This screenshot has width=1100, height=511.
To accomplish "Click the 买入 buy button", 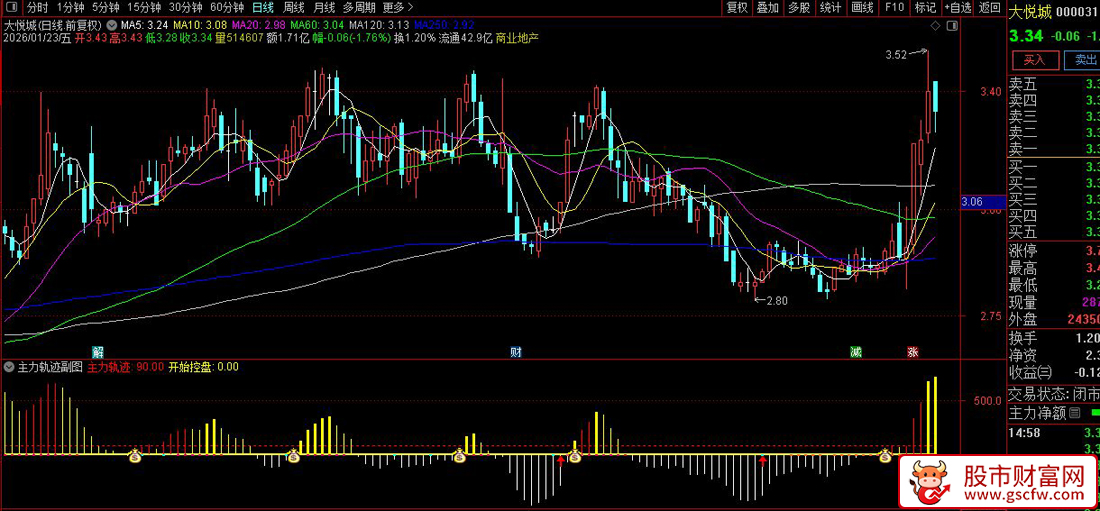I will coord(1034,60).
